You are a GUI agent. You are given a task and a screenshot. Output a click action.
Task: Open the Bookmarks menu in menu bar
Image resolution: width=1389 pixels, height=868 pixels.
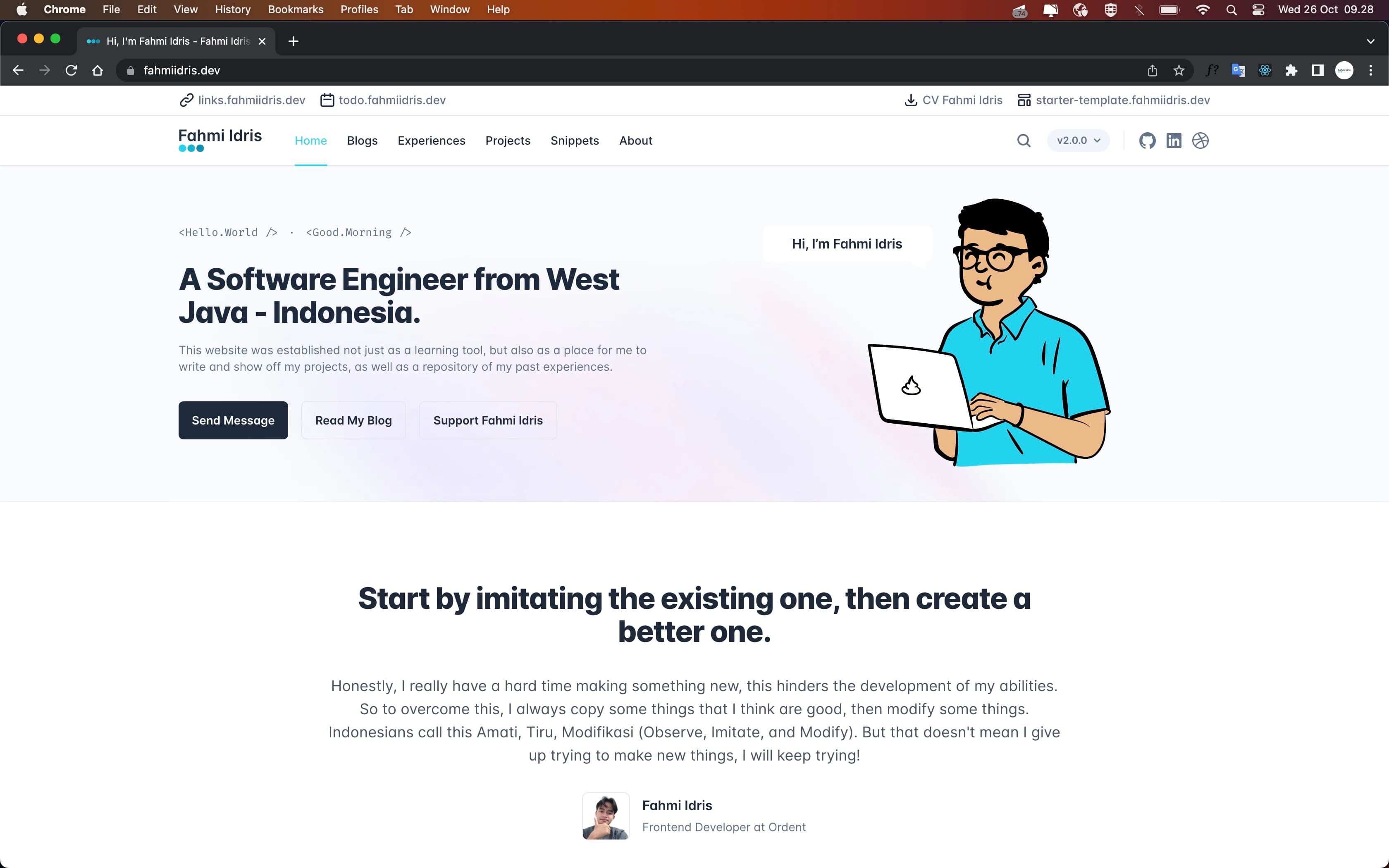tap(296, 10)
